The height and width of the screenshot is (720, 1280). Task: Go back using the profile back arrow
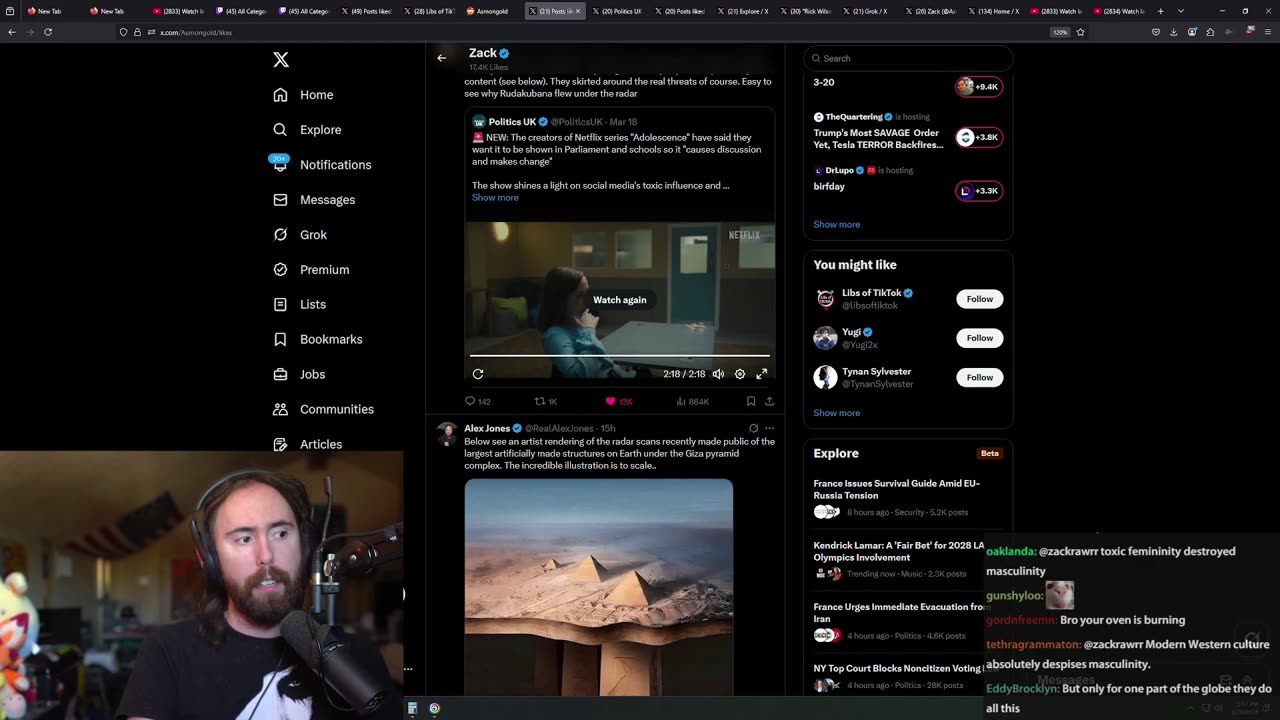click(441, 58)
